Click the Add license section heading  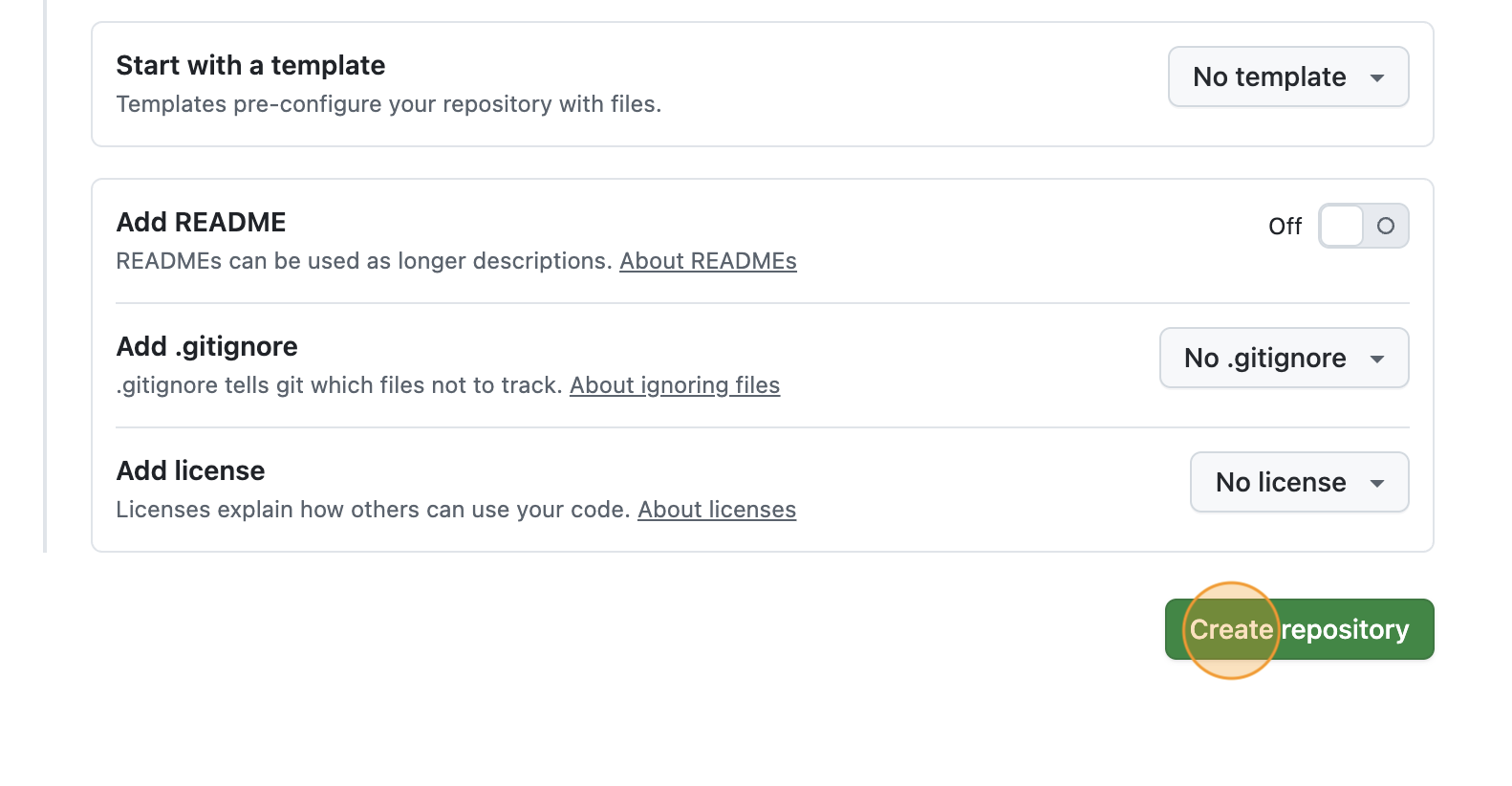coord(190,470)
